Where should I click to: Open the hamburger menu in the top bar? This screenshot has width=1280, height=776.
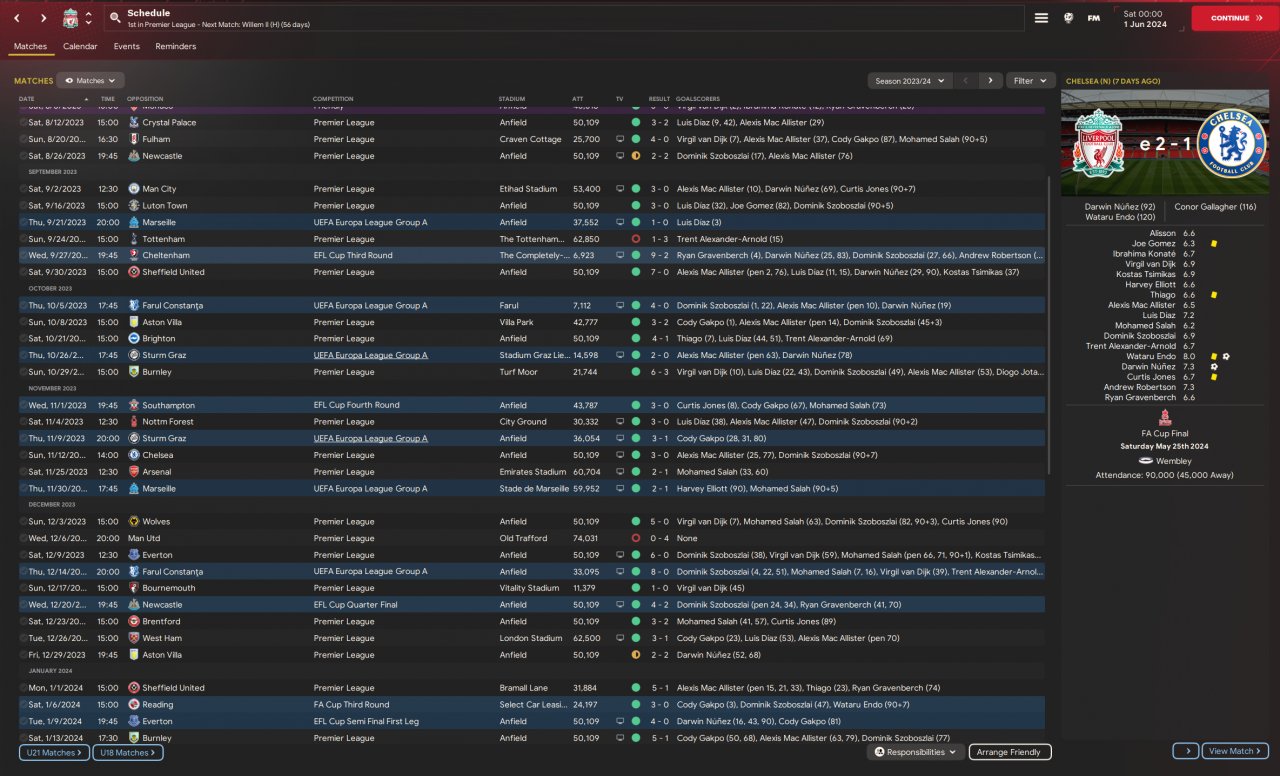(1041, 18)
